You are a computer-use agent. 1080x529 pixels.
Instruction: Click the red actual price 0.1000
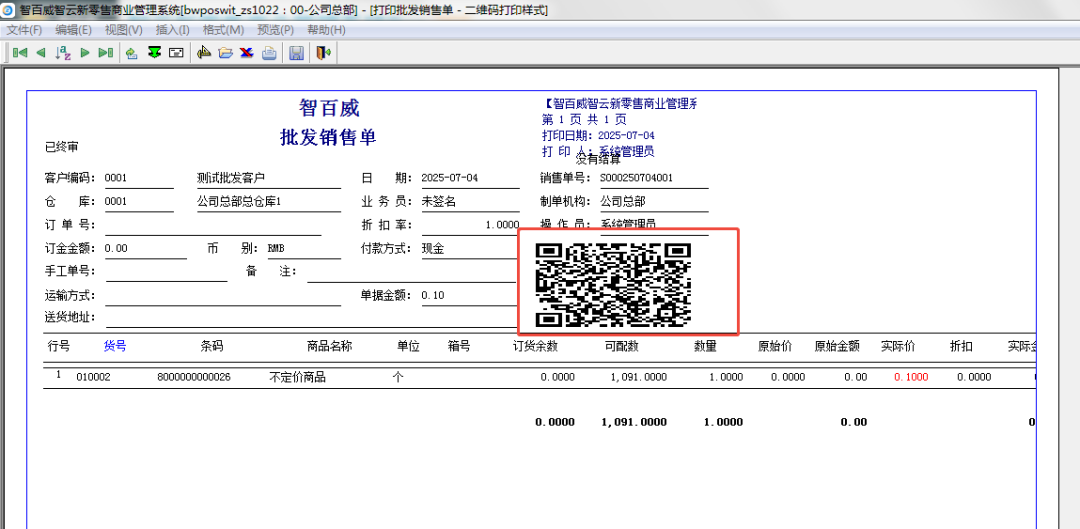coord(911,377)
